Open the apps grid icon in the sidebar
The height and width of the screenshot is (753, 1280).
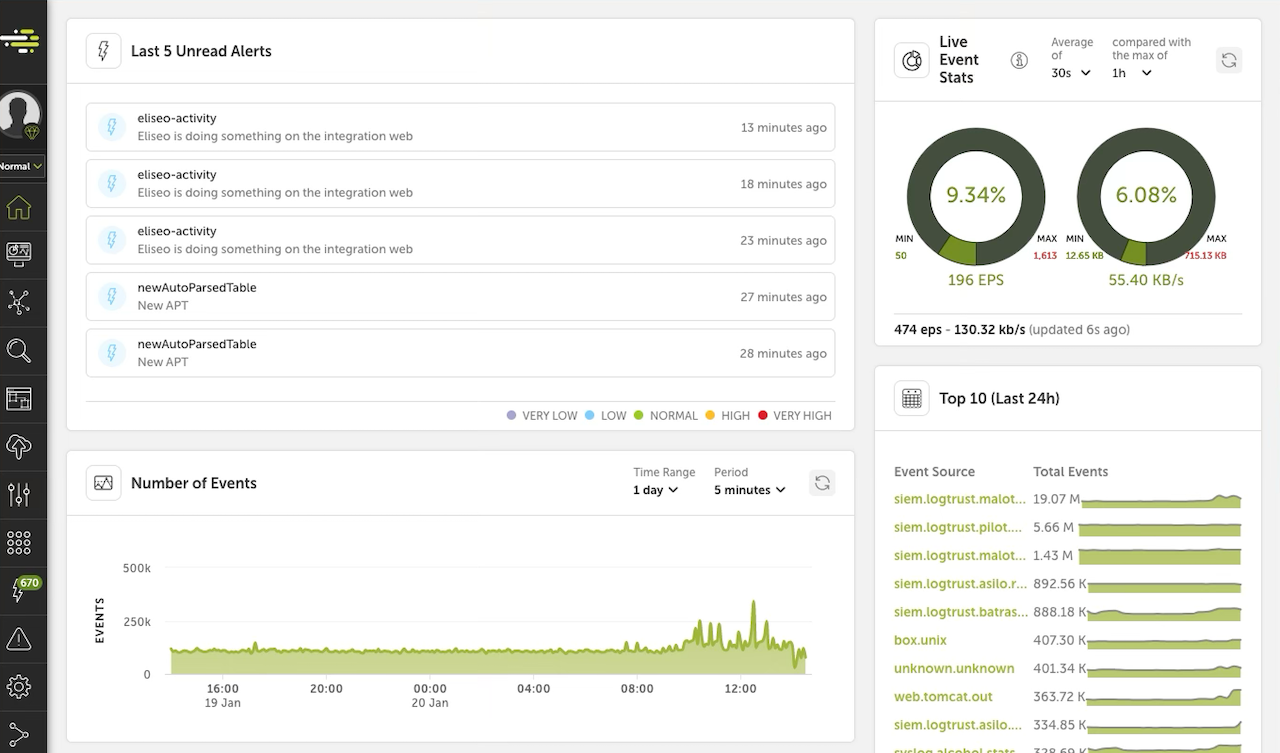(22, 542)
